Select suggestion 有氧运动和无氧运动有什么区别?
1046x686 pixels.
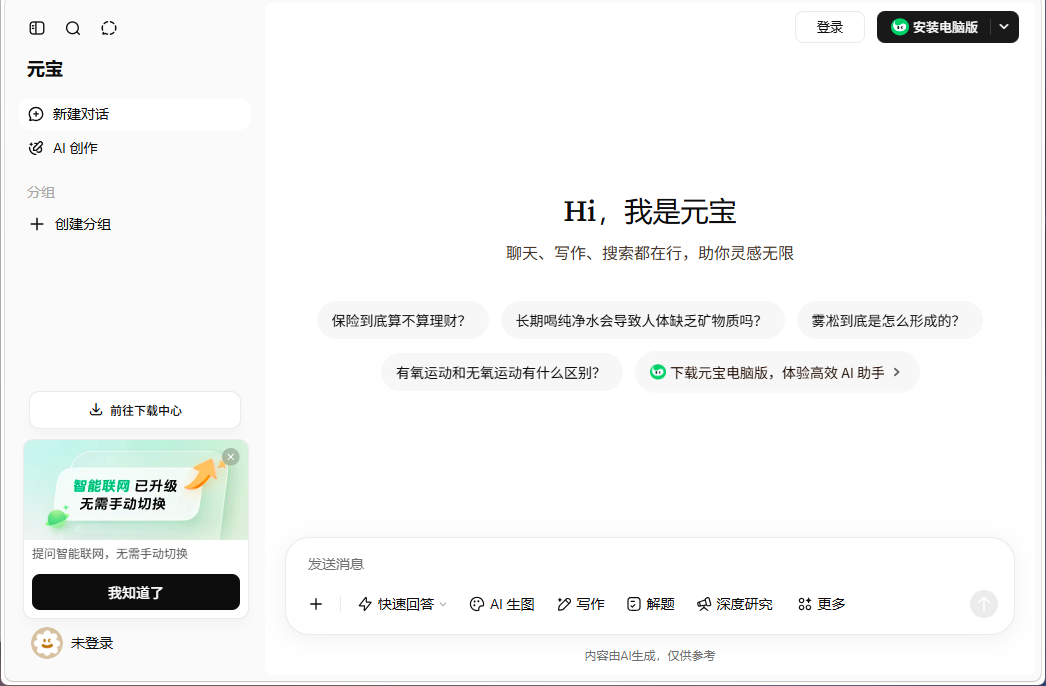tap(502, 372)
